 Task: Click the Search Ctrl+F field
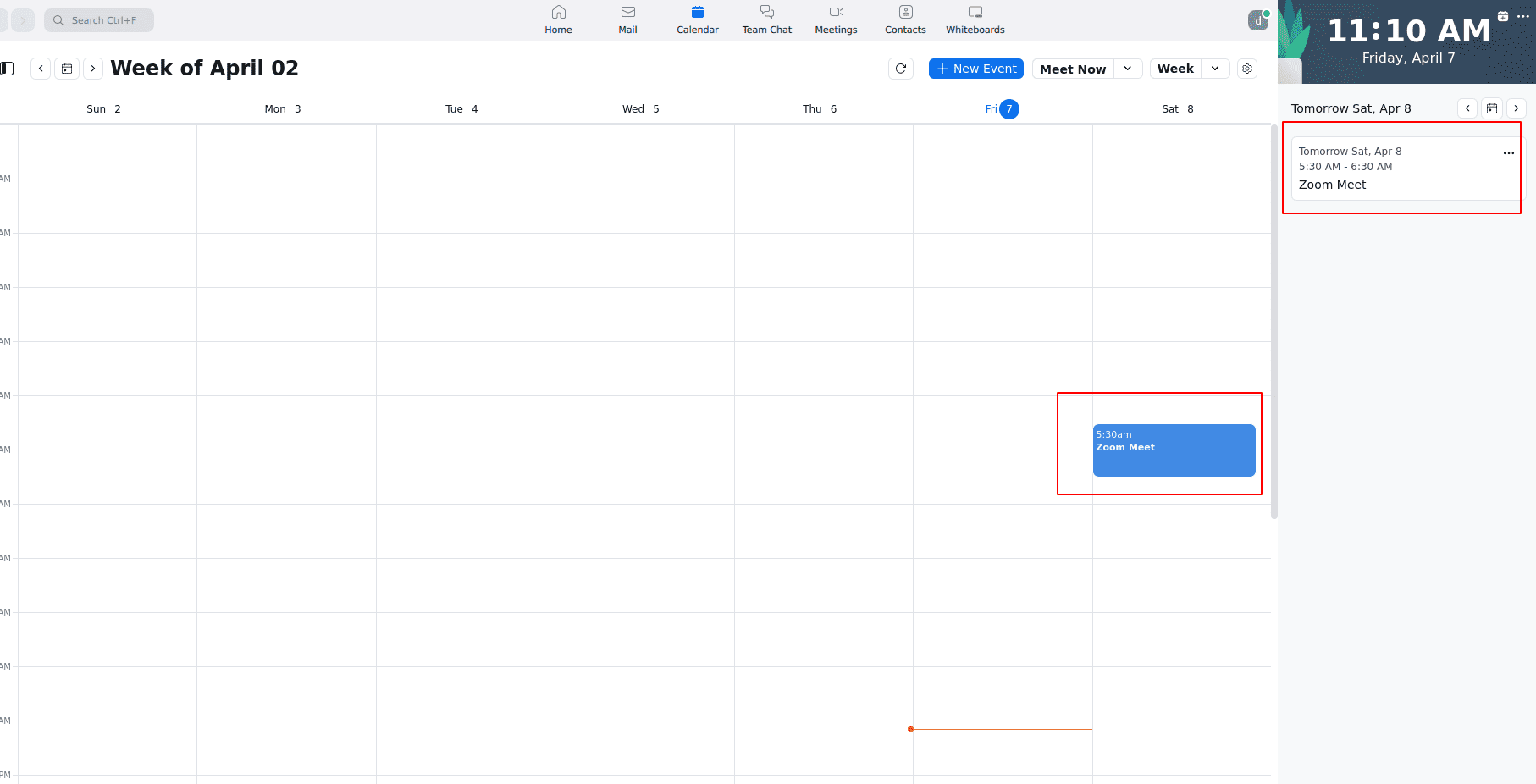click(99, 20)
